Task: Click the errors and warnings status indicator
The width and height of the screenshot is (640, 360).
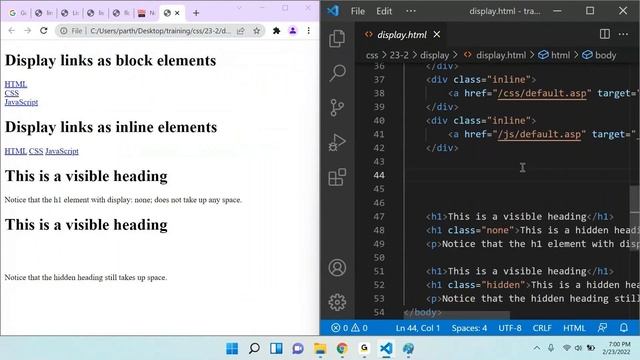Action: (x=349, y=328)
